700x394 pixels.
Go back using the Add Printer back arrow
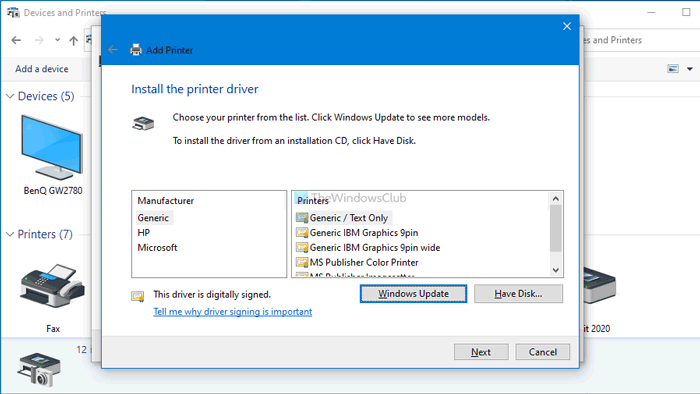(x=112, y=50)
